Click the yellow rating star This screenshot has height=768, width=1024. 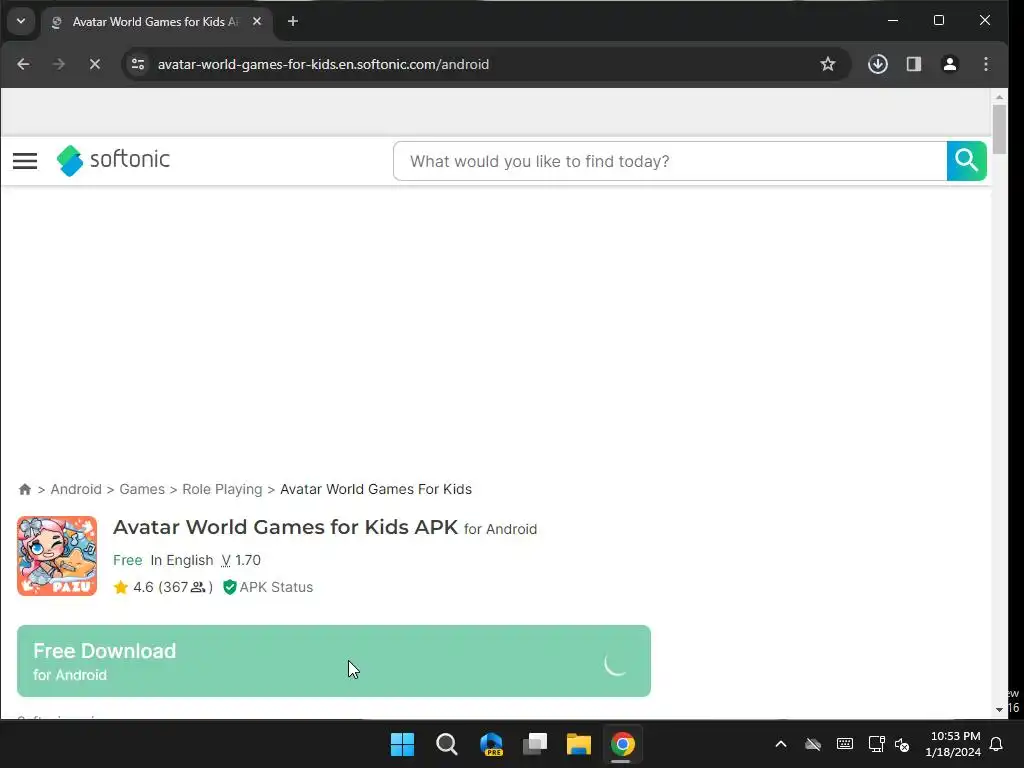pyautogui.click(x=121, y=587)
